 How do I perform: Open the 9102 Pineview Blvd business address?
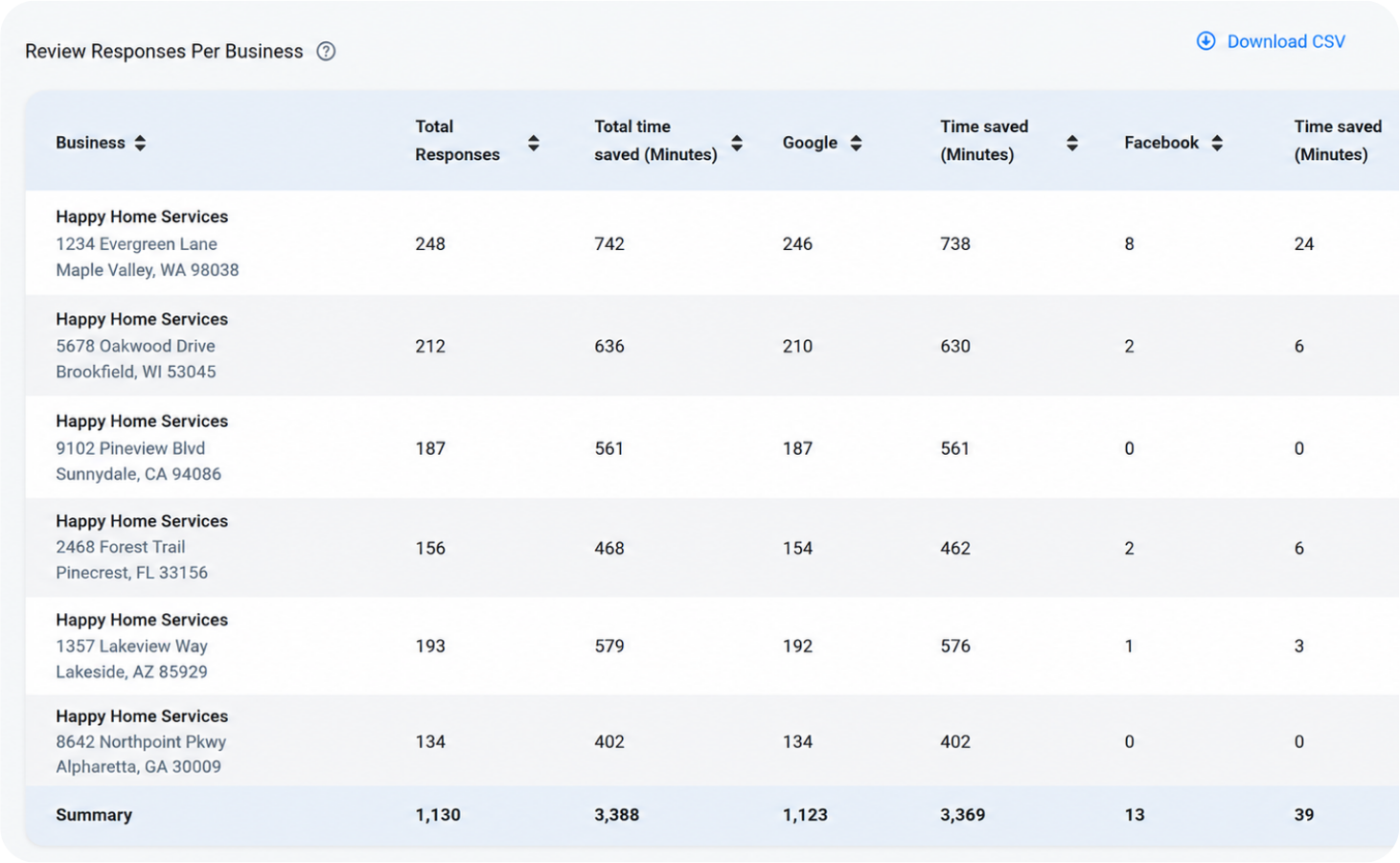130,448
